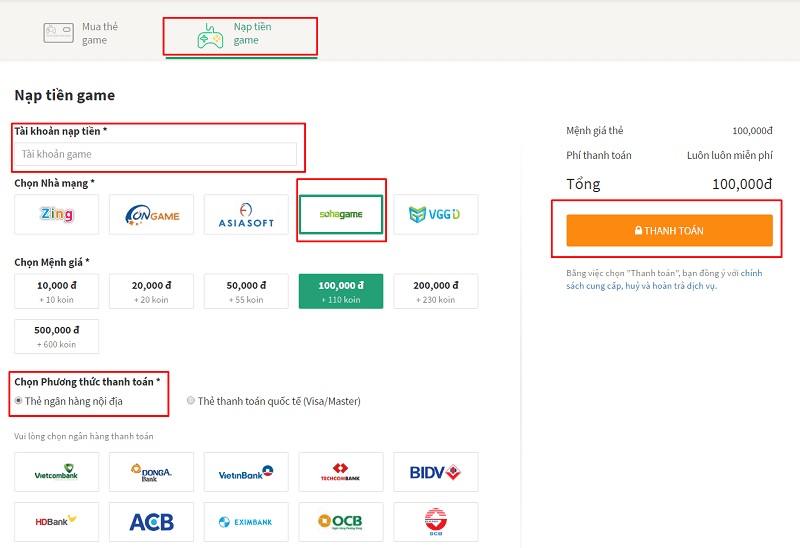Image resolution: width=800 pixels, height=548 pixels.
Task: Select the Sohagame provider logo
Action: (341, 214)
